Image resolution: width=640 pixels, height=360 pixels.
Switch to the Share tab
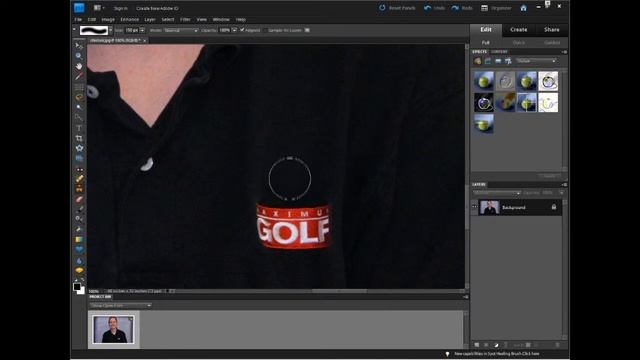(551, 29)
